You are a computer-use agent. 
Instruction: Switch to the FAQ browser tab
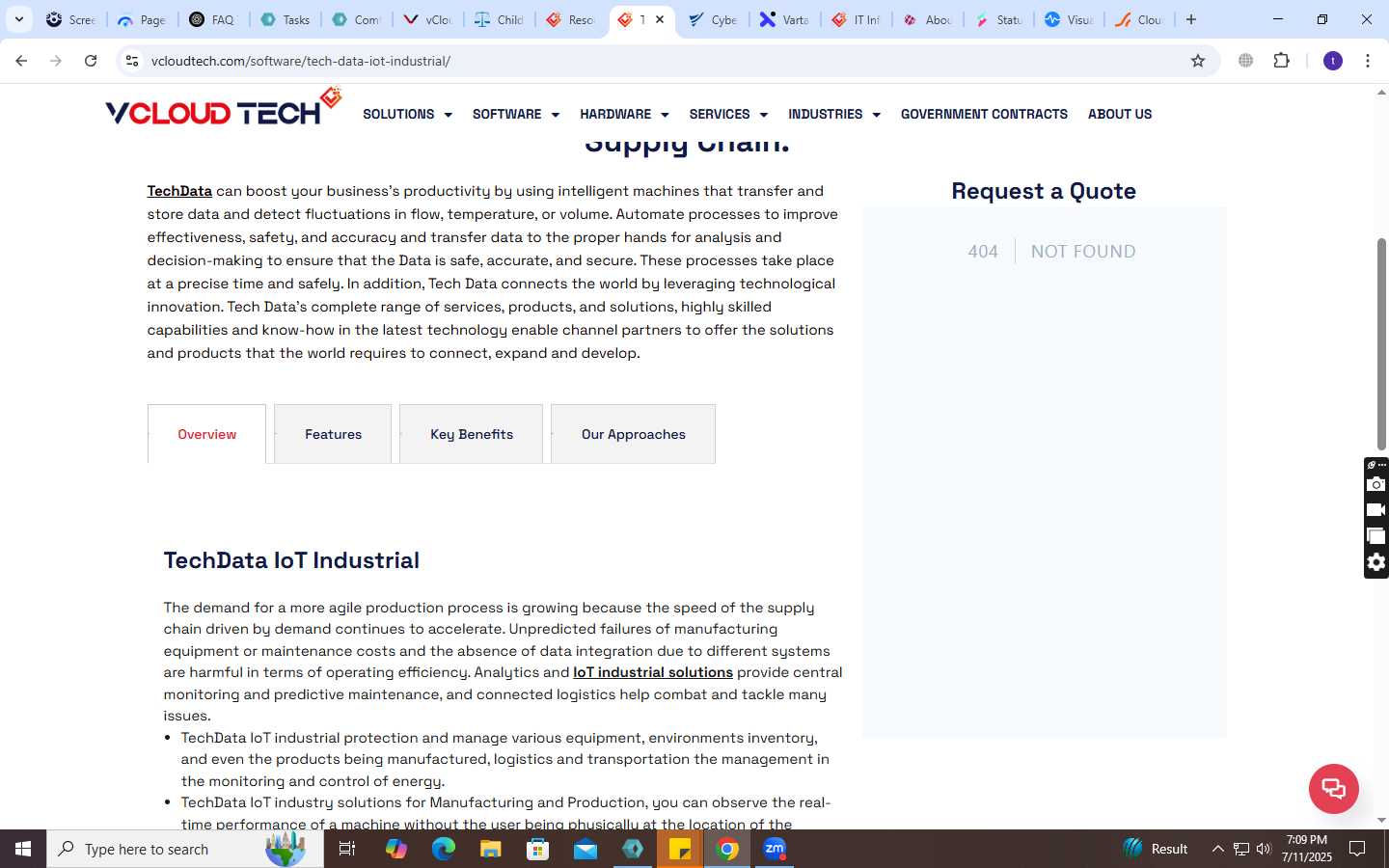(x=213, y=19)
